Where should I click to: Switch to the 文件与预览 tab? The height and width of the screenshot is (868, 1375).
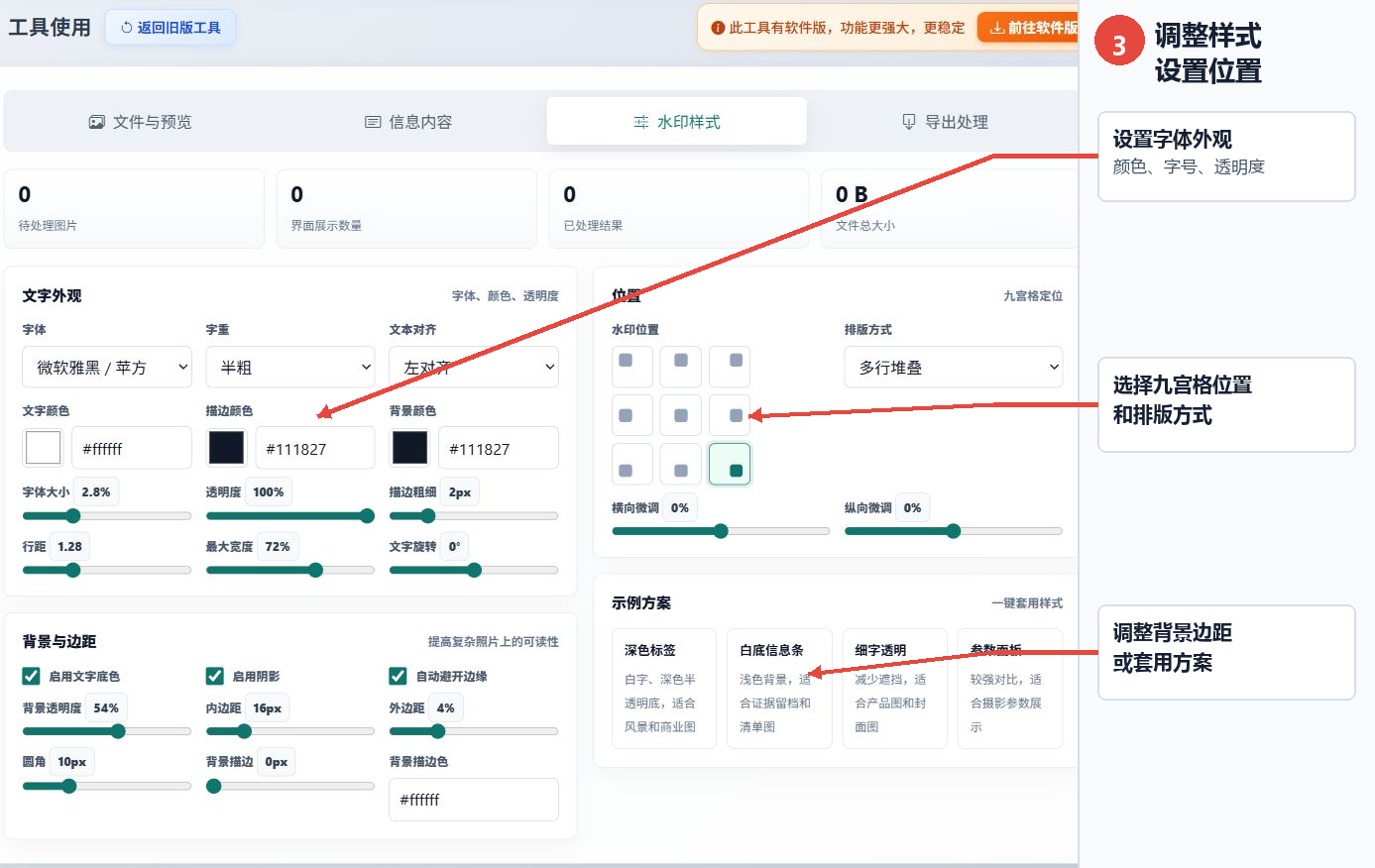pyautogui.click(x=140, y=122)
